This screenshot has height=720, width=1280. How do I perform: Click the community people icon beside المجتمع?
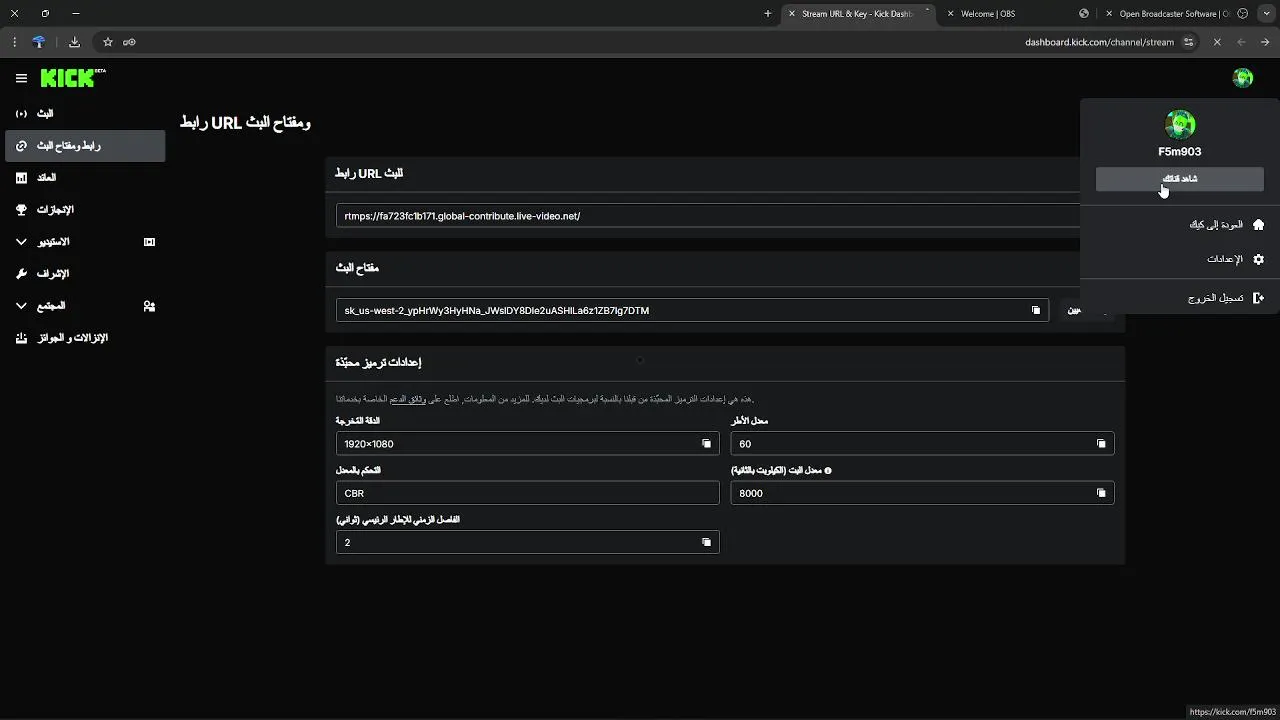(x=149, y=306)
